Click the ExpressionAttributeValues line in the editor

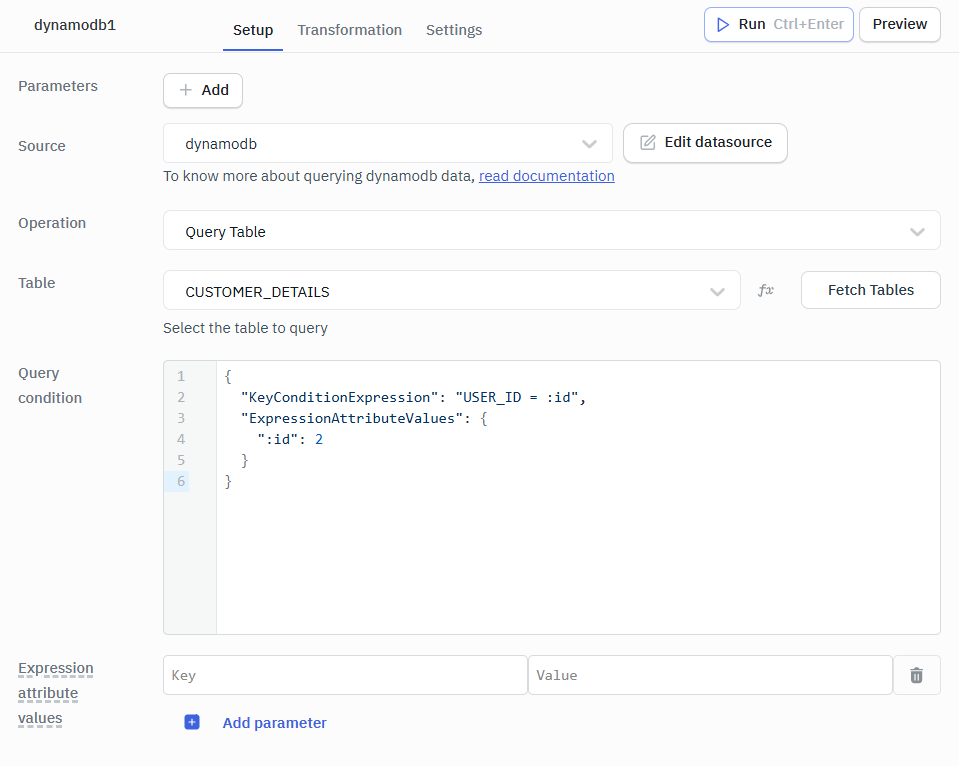pos(364,418)
